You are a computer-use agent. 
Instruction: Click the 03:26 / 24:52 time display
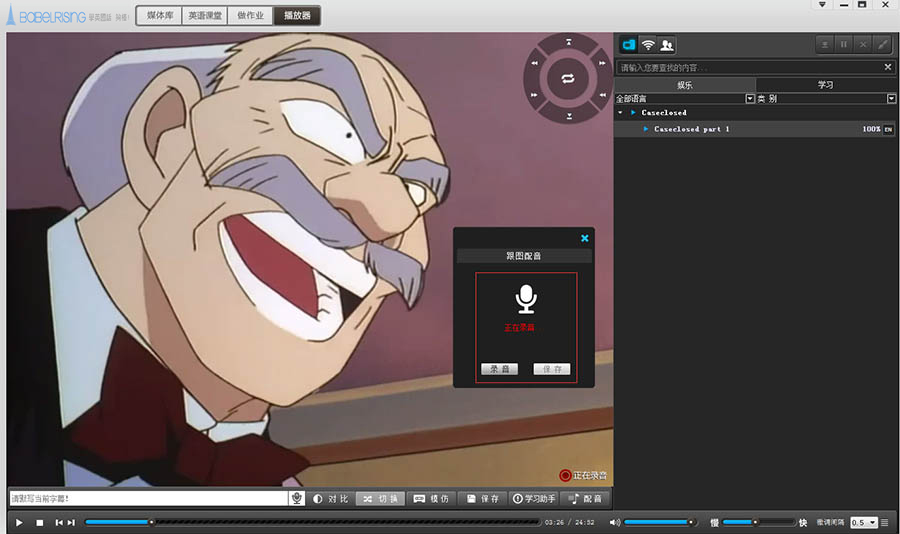(569, 523)
